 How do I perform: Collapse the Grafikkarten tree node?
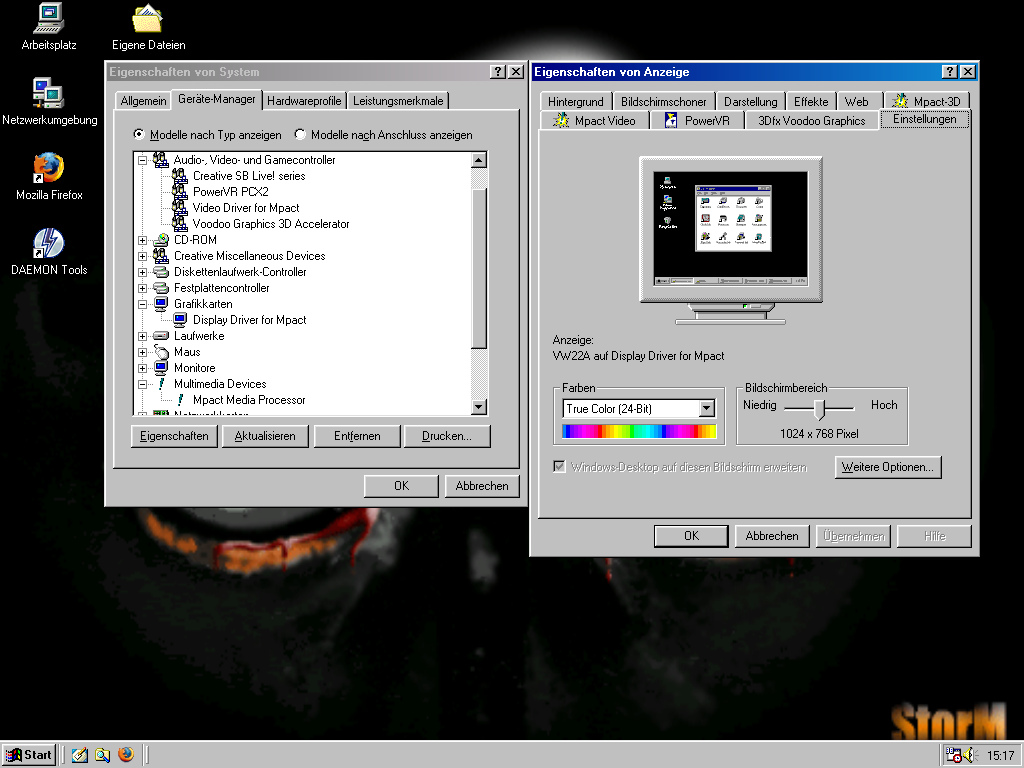142,304
